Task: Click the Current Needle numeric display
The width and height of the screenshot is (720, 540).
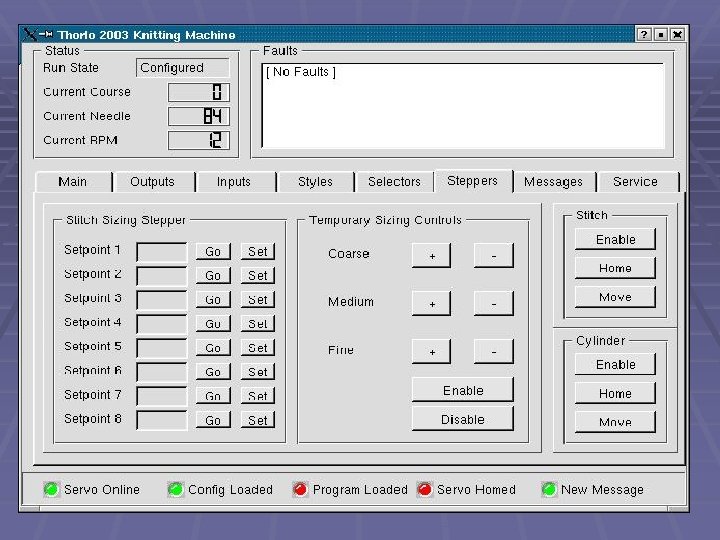Action: (199, 116)
